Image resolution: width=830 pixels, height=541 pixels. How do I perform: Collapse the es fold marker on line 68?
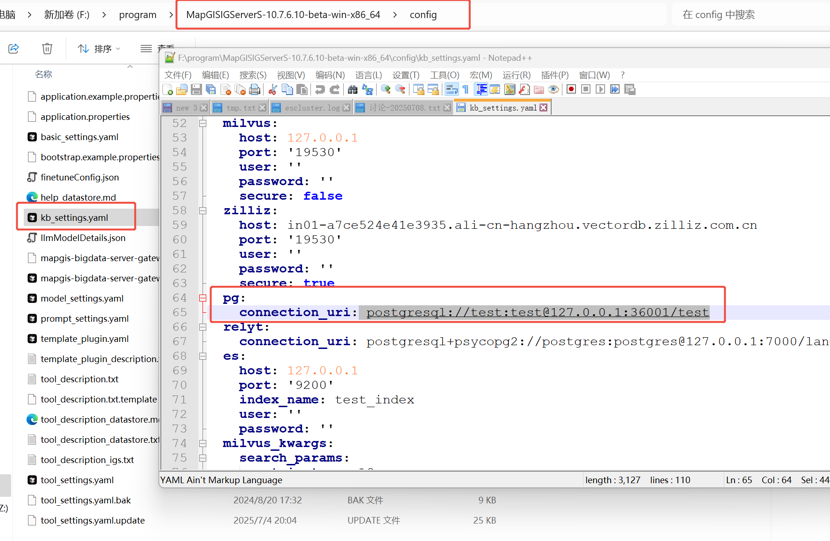tap(203, 356)
